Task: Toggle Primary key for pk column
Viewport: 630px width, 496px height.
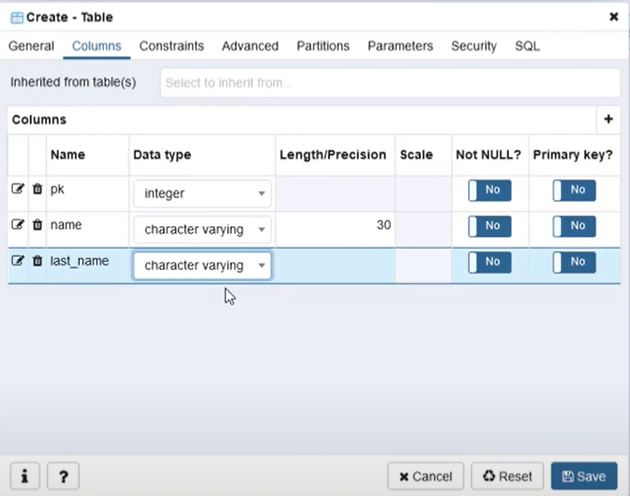Action: [x=574, y=190]
